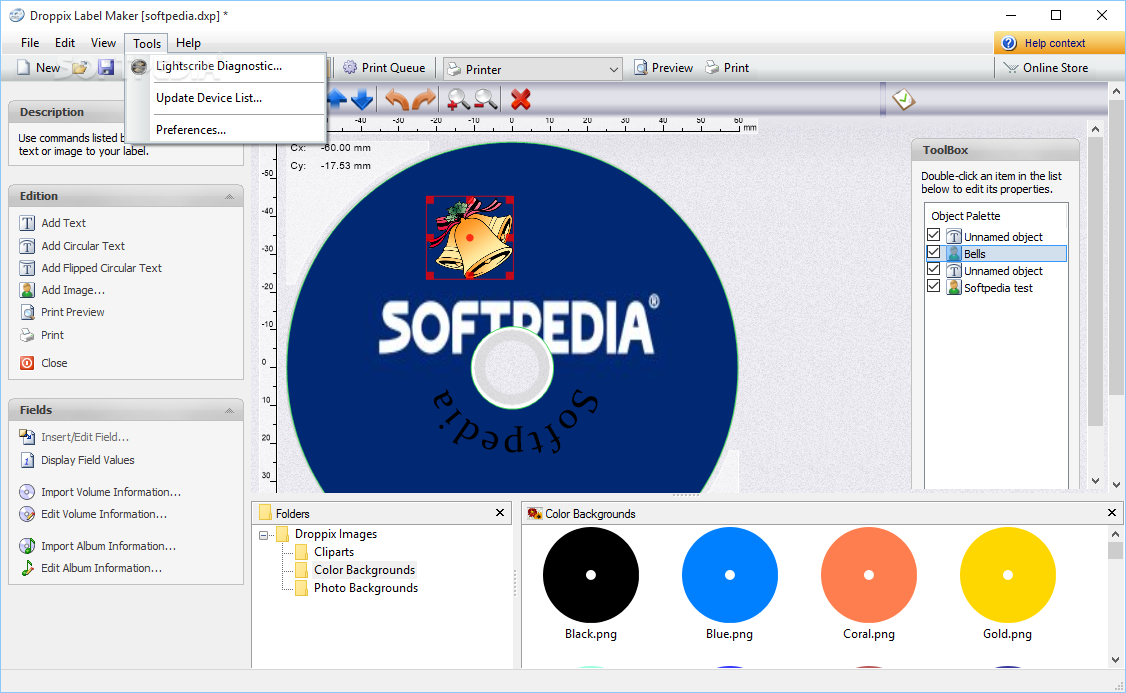This screenshot has width=1126, height=693.
Task: Click the Tools menu header
Action: coord(146,43)
